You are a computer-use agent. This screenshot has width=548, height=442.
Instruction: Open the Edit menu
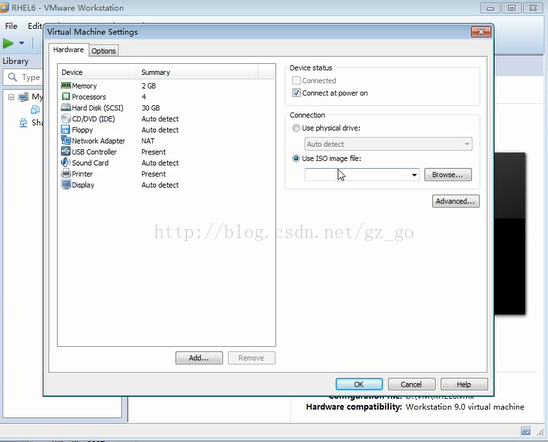pos(35,26)
